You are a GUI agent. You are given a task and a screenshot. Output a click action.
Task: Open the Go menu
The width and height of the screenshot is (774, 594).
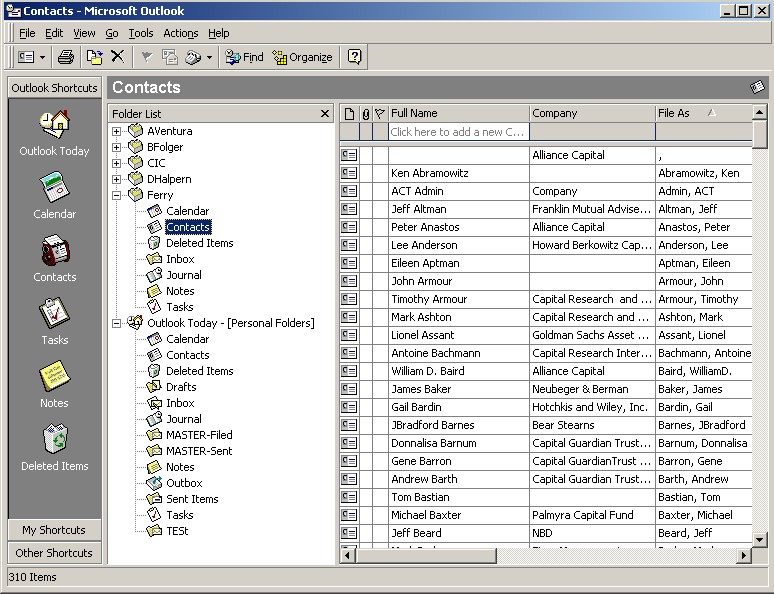(112, 33)
